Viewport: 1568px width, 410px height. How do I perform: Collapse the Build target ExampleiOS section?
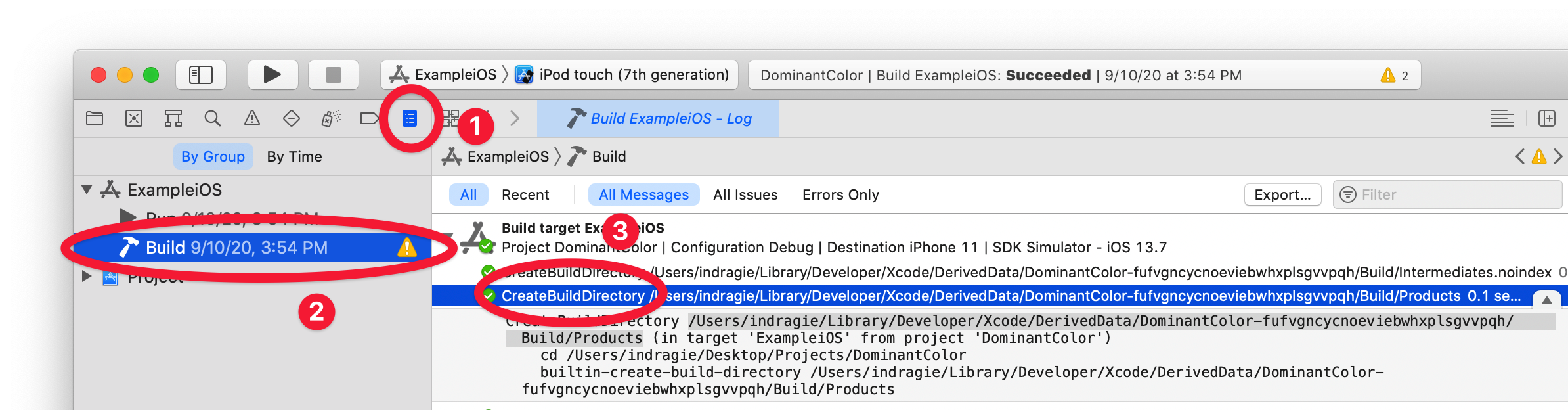(449, 237)
